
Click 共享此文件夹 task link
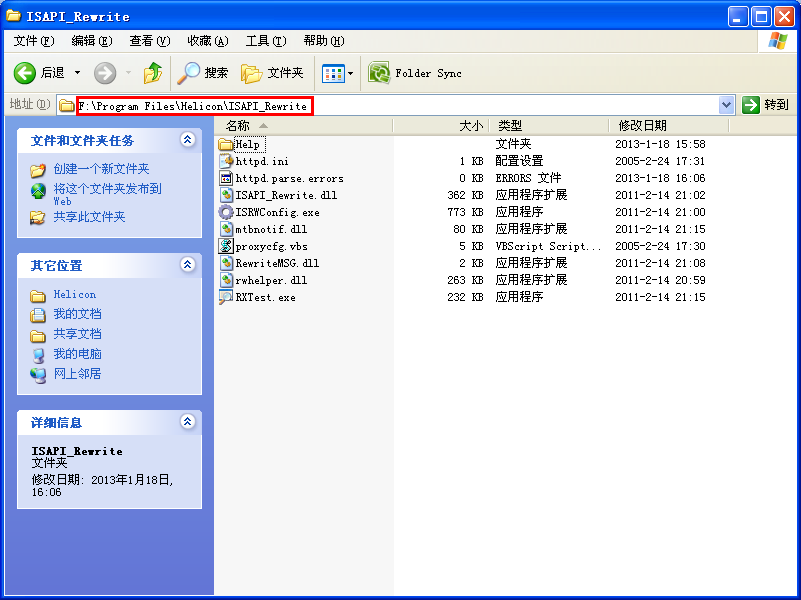(89, 217)
